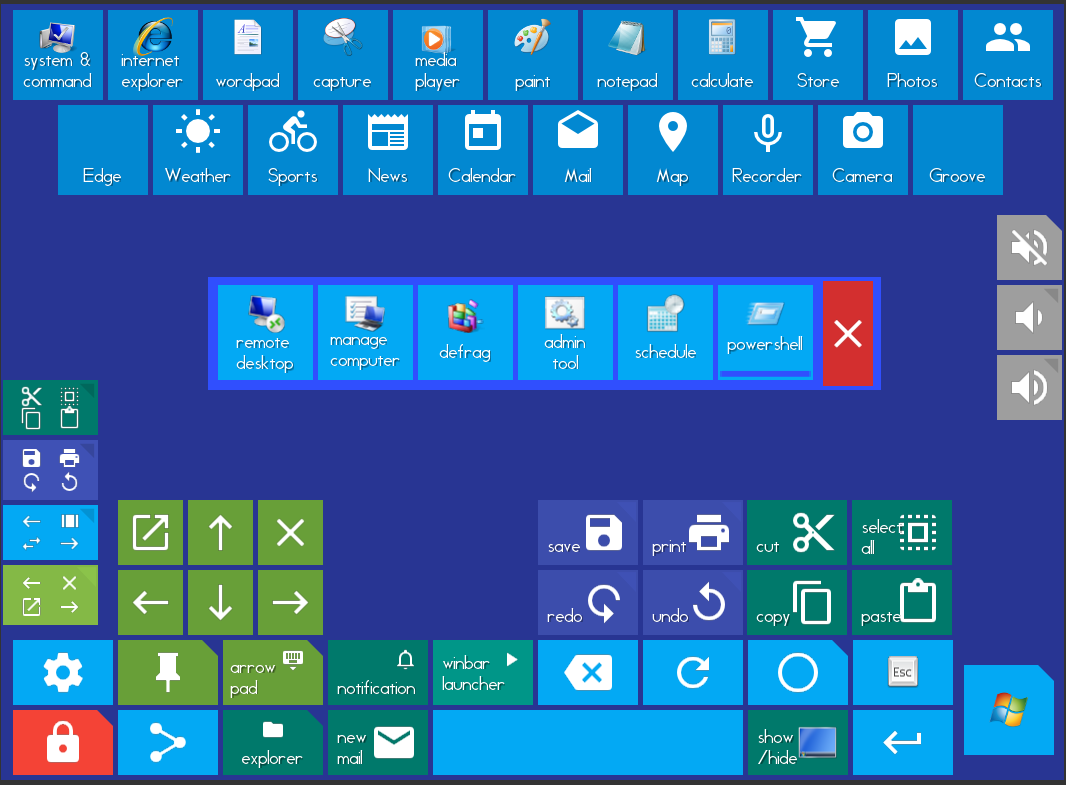1066x785 pixels.
Task: Toggle the save/print/redo/undo pad group
Action: 50,470
